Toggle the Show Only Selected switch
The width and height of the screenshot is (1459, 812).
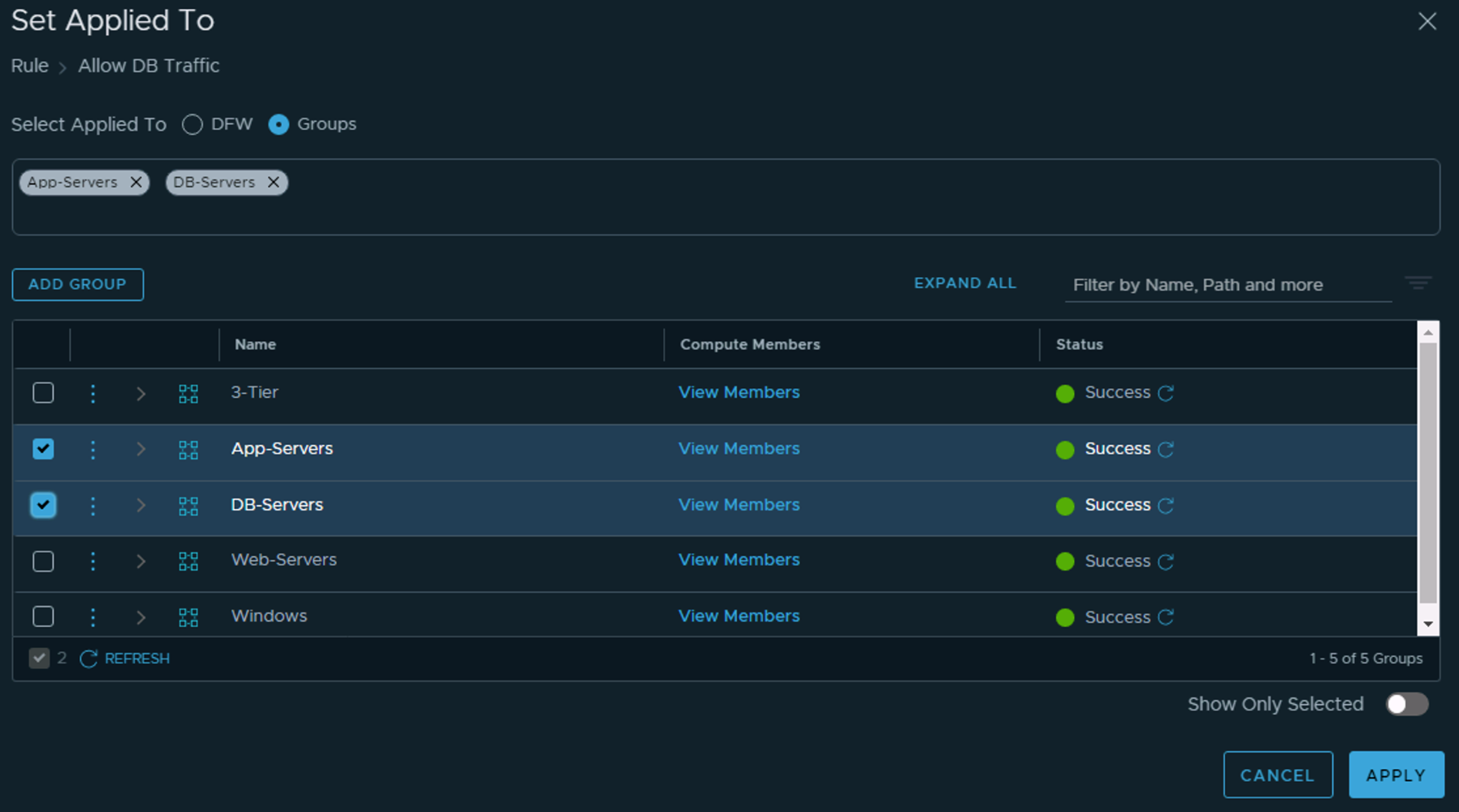point(1407,704)
